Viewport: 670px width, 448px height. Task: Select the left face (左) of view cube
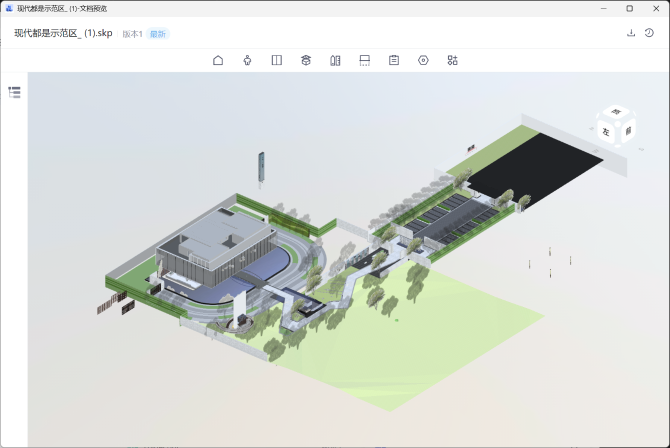pos(606,130)
